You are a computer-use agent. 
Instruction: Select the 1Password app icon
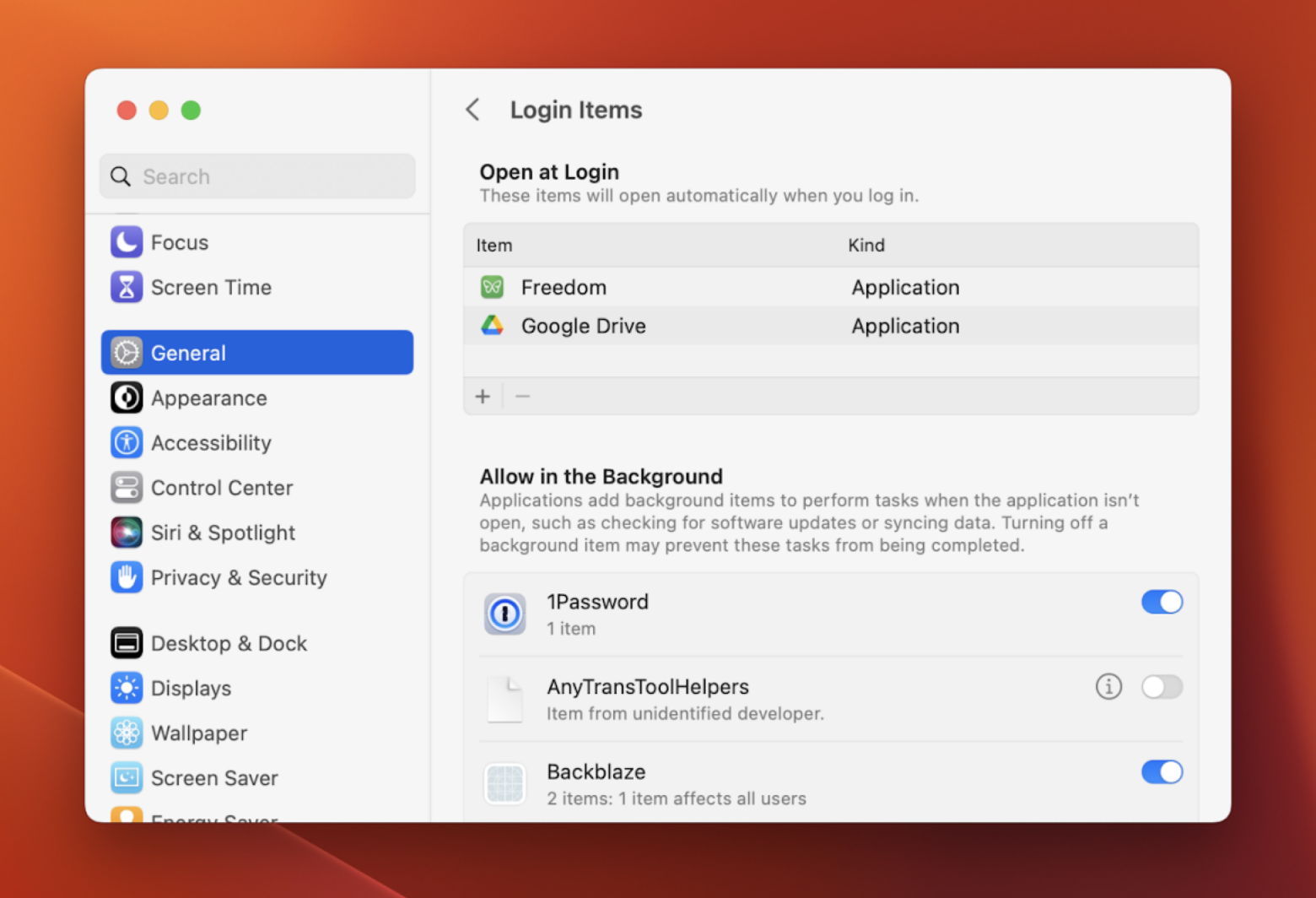point(504,614)
